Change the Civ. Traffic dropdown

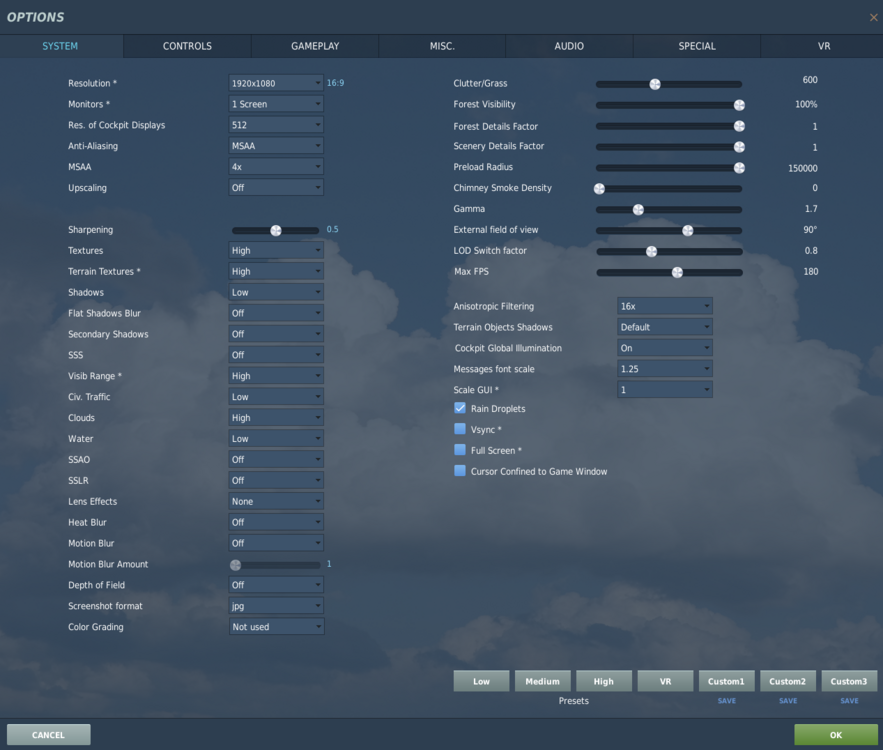(x=276, y=396)
